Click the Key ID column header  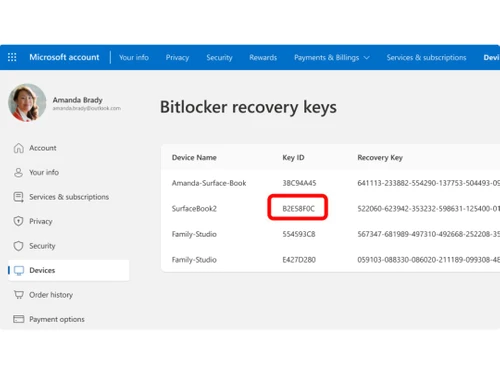[x=293, y=157]
